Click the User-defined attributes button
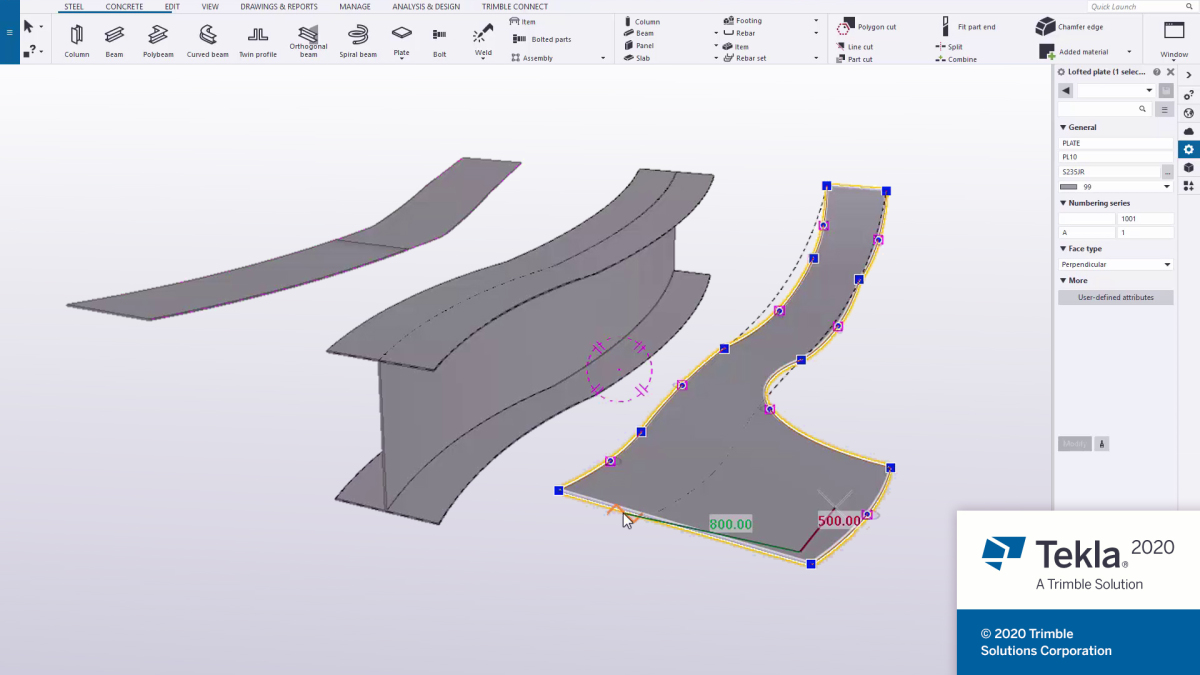The width and height of the screenshot is (1200, 675). (1115, 297)
